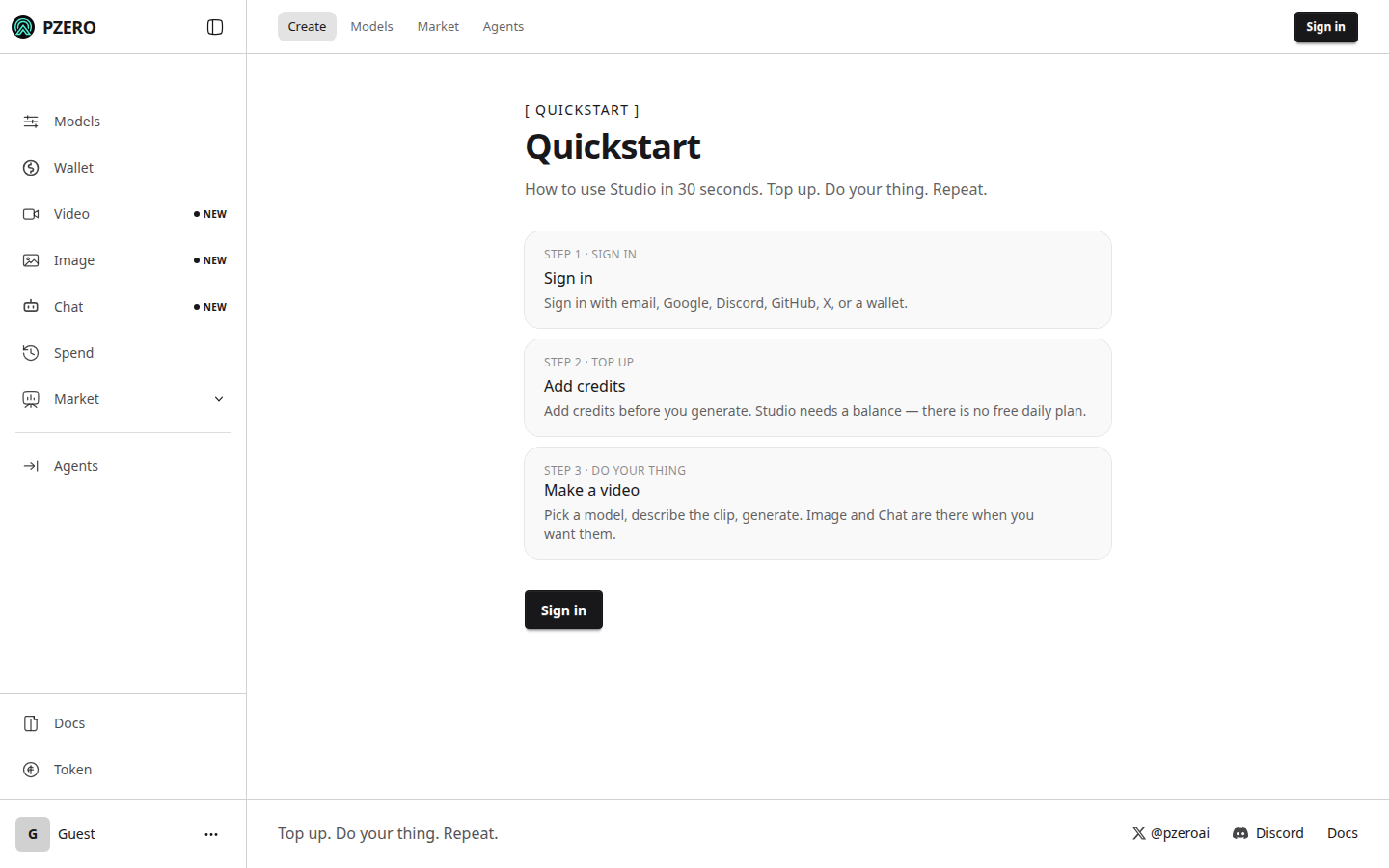The height and width of the screenshot is (868, 1389).
Task: Open Guest account more options menu
Action: click(211, 834)
